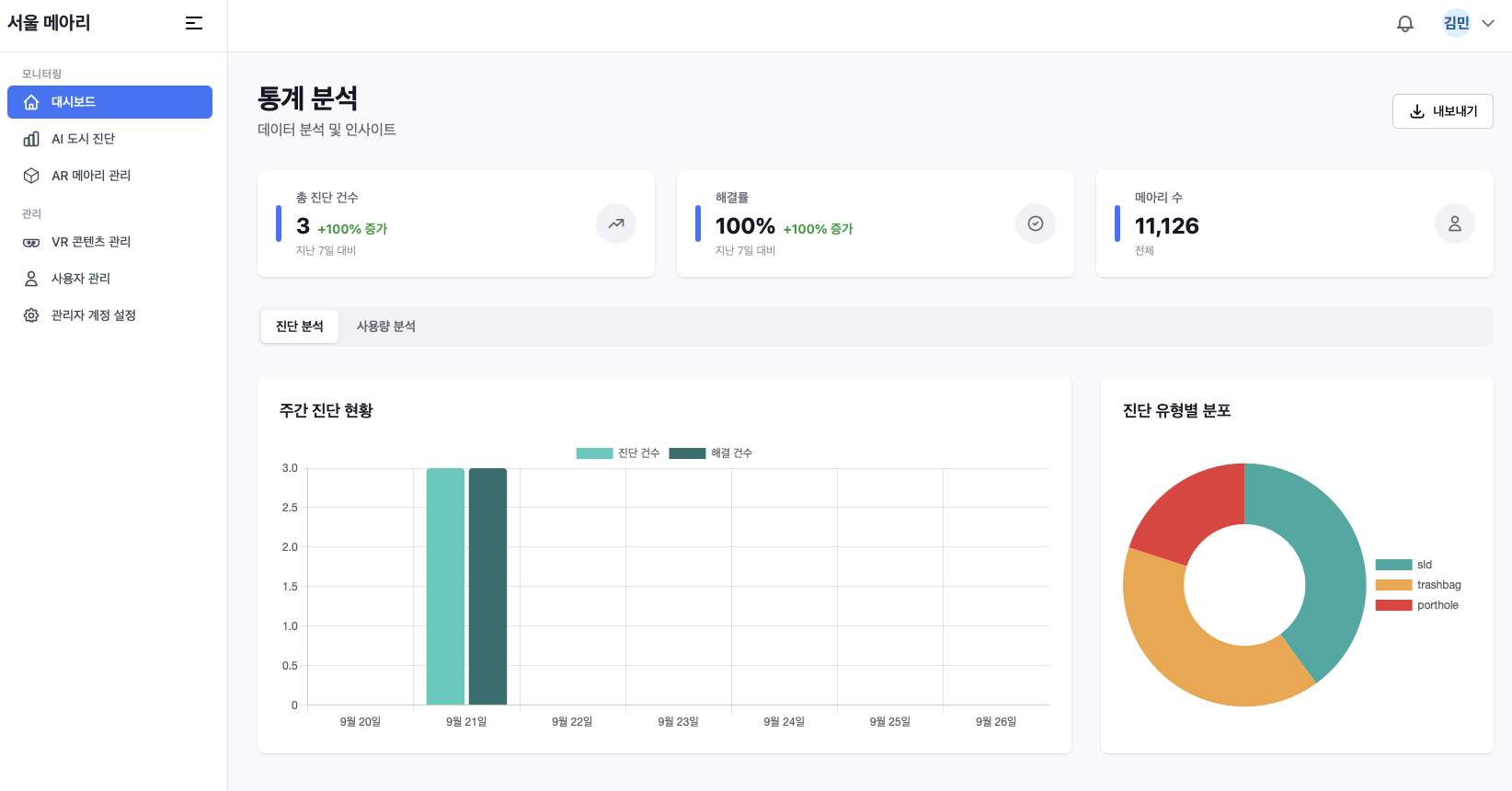Click the cube icon for AR 메아리 관리
Image resolution: width=1512 pixels, height=791 pixels.
click(31, 176)
